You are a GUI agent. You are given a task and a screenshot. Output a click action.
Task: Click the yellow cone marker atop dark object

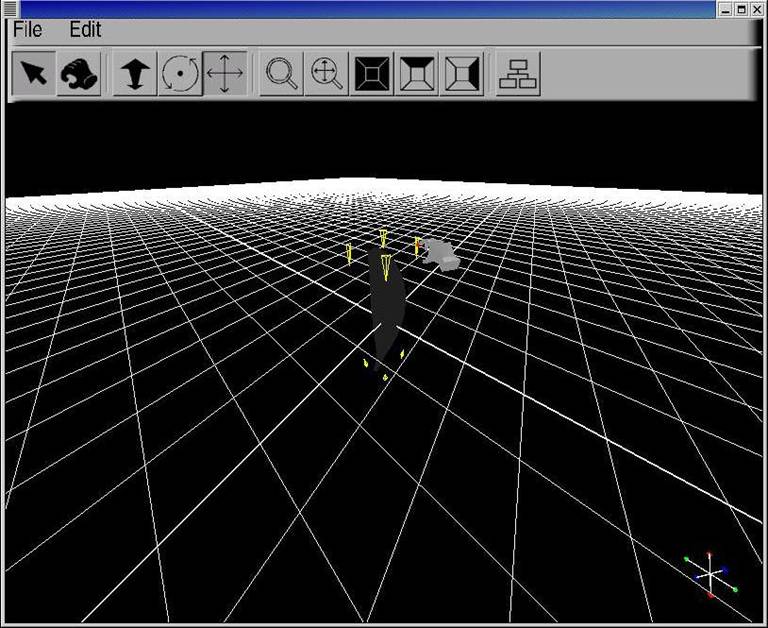(x=386, y=267)
